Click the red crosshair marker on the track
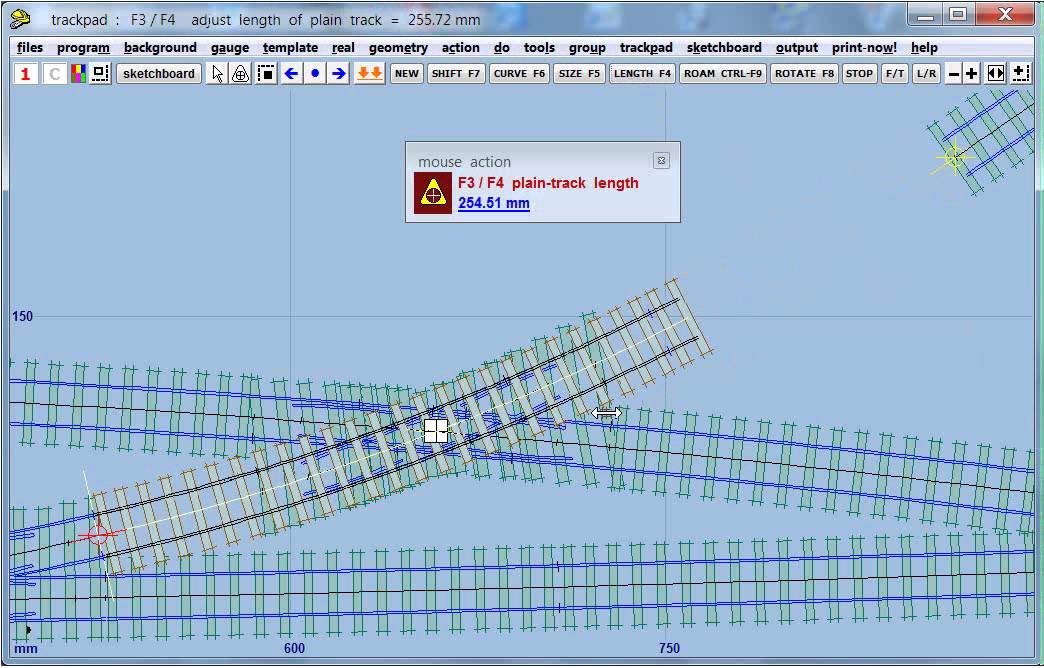The image size is (1044, 668). [x=99, y=534]
